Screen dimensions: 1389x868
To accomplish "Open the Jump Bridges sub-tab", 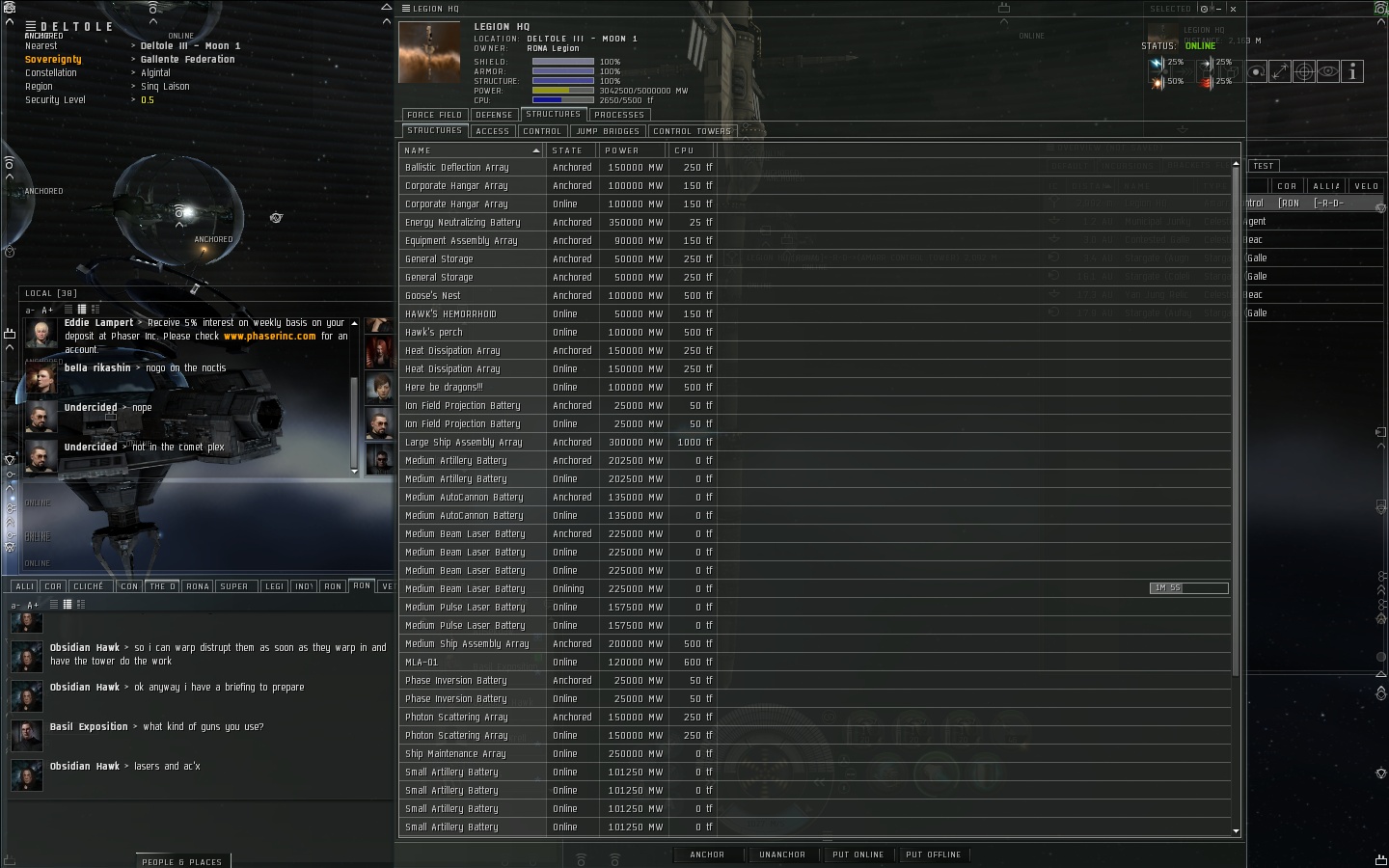I will coord(608,131).
